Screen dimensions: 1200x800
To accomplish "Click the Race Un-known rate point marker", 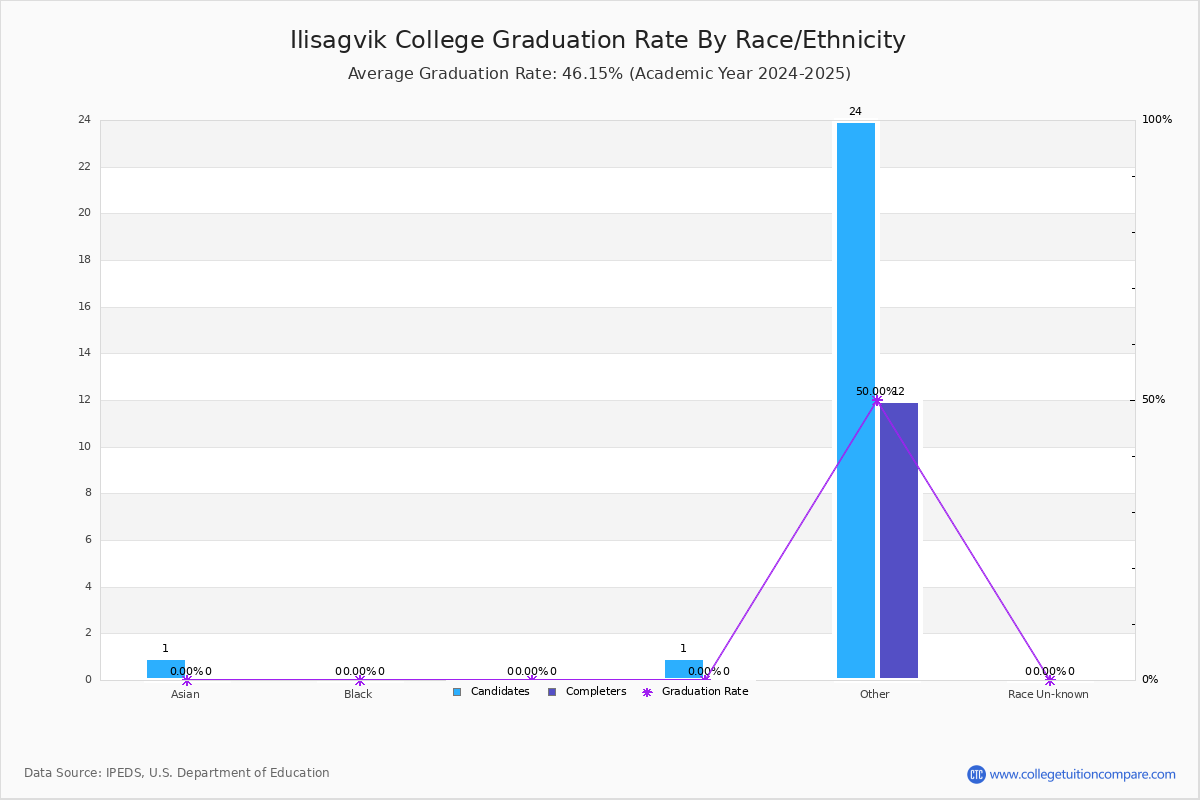I will pyautogui.click(x=1050, y=680).
